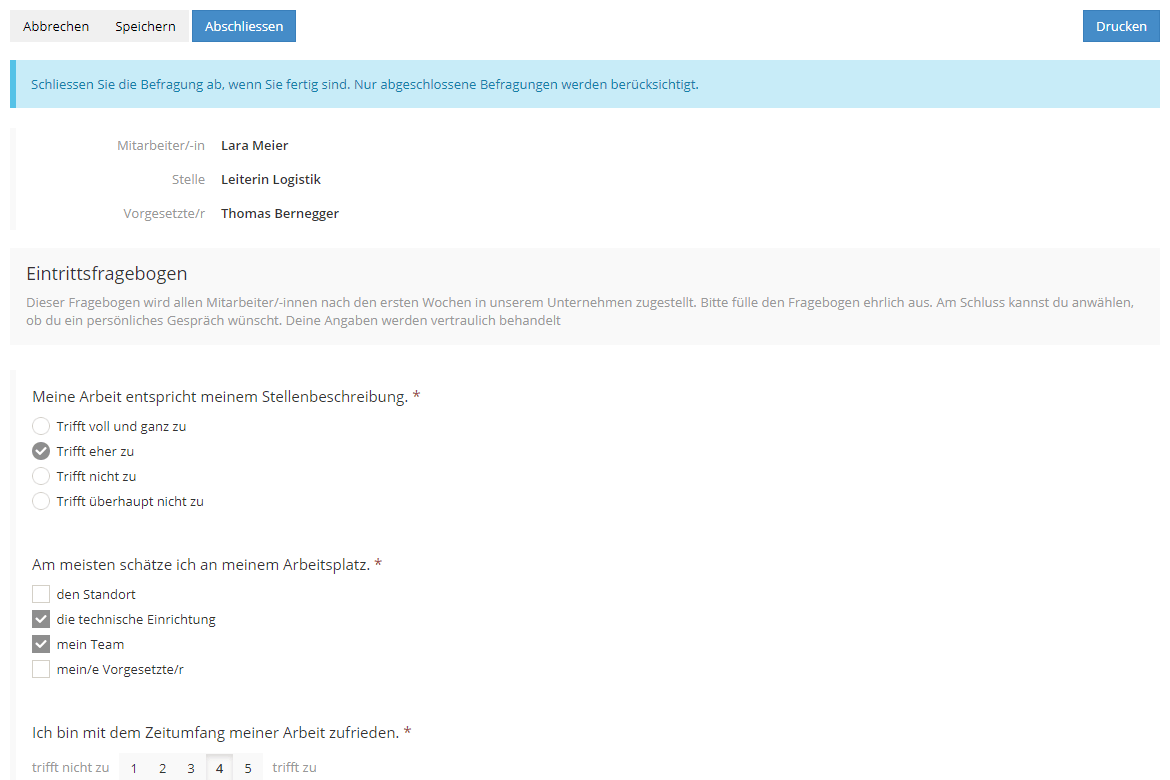Screen dimensions: 1170x780
Task: Select the 'Trifft nicht zu' radio option
Action: tap(41, 476)
